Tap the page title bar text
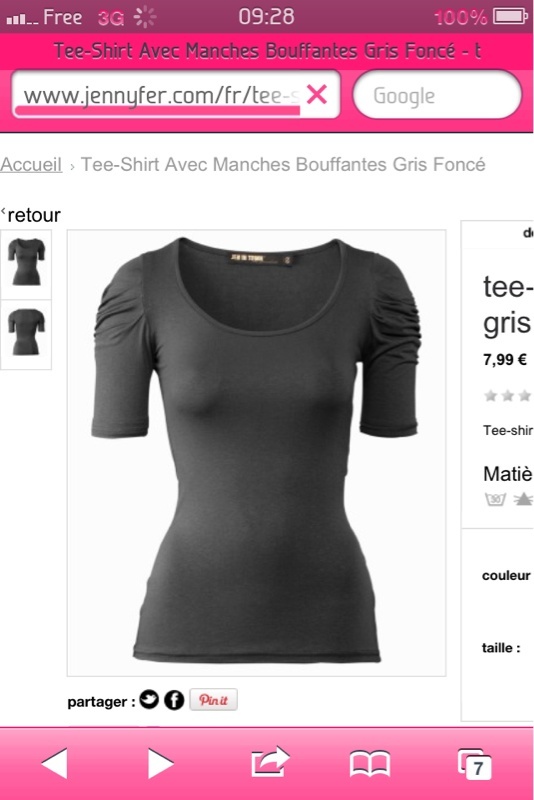 click(267, 51)
